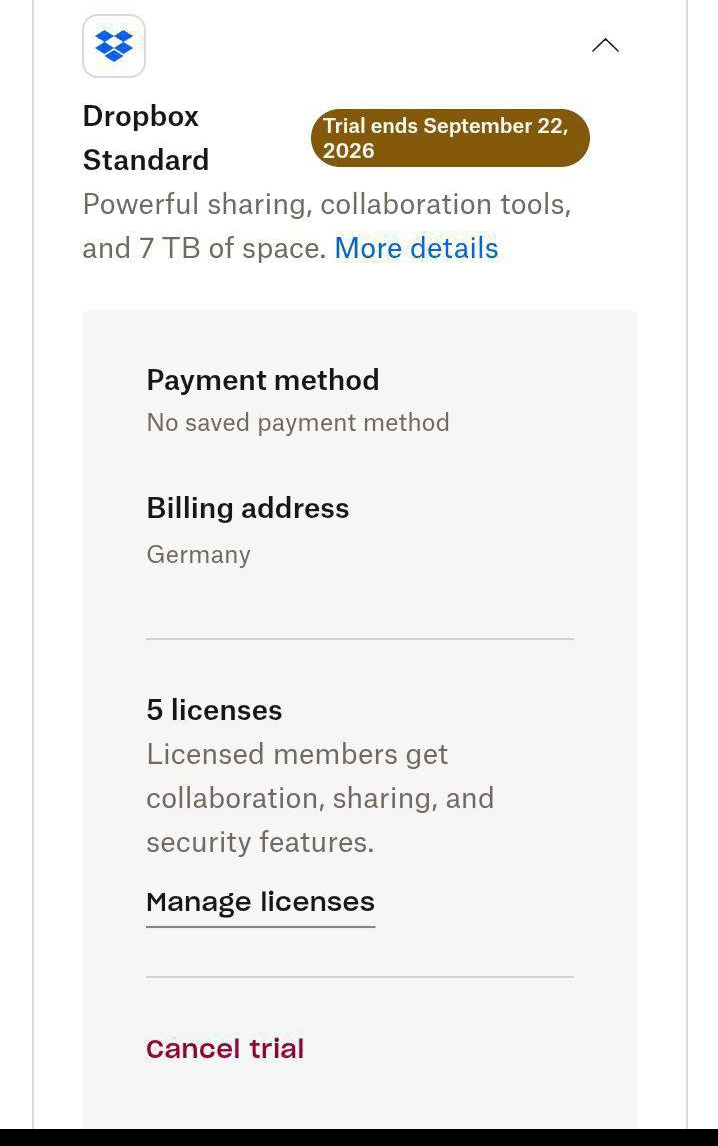The image size is (718, 1146).
Task: Click the collaboration, sharing, and line
Action: click(320, 799)
